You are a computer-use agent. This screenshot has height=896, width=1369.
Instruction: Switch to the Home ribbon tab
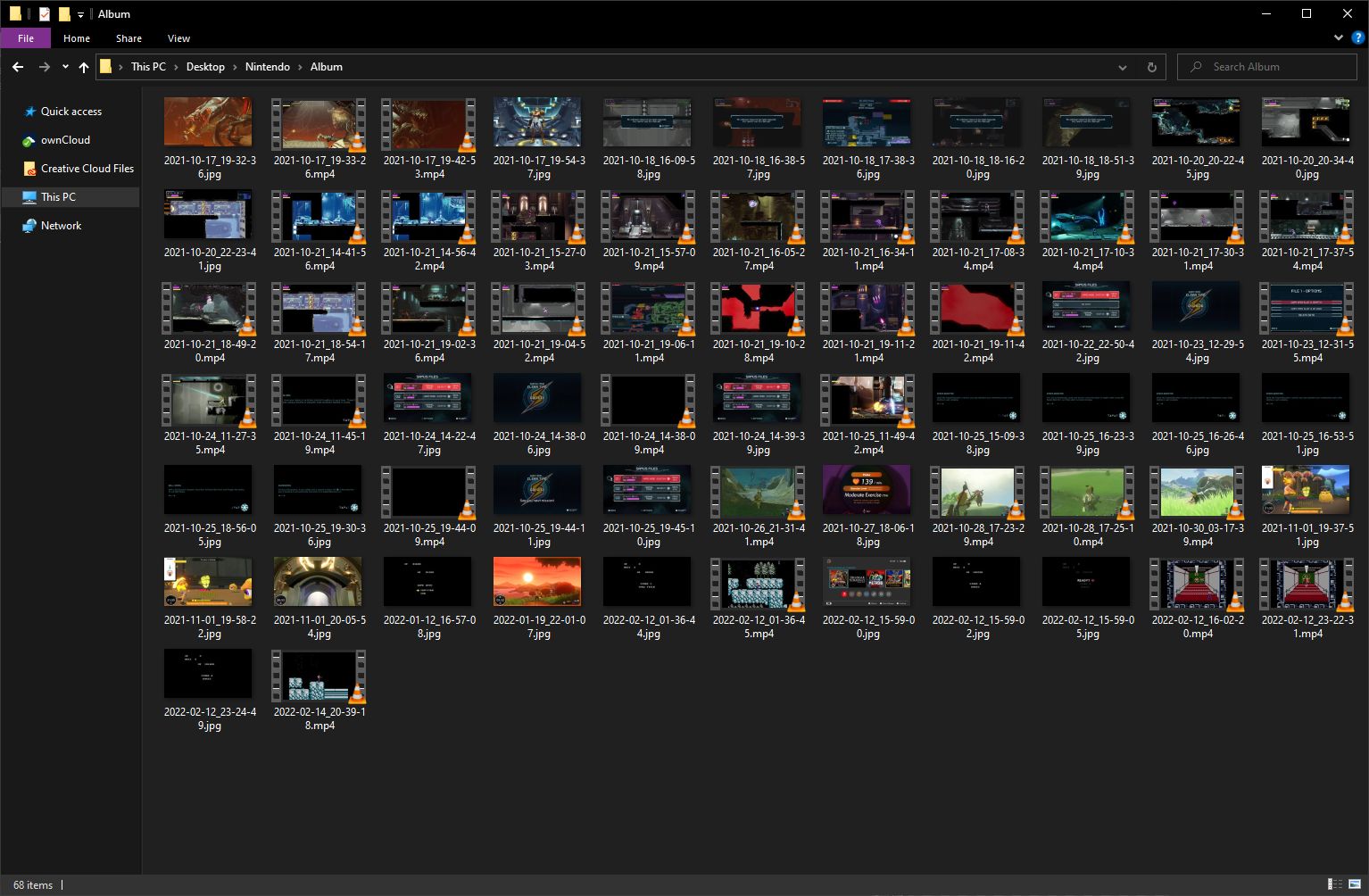point(77,38)
